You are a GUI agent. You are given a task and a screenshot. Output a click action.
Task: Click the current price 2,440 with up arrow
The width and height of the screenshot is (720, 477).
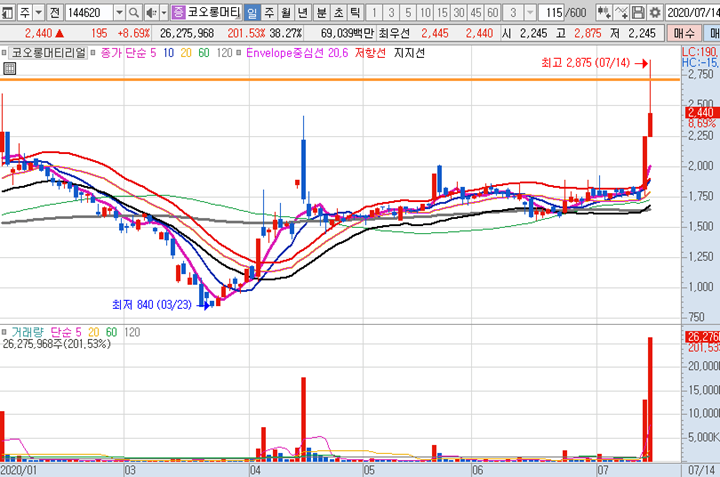[44, 33]
